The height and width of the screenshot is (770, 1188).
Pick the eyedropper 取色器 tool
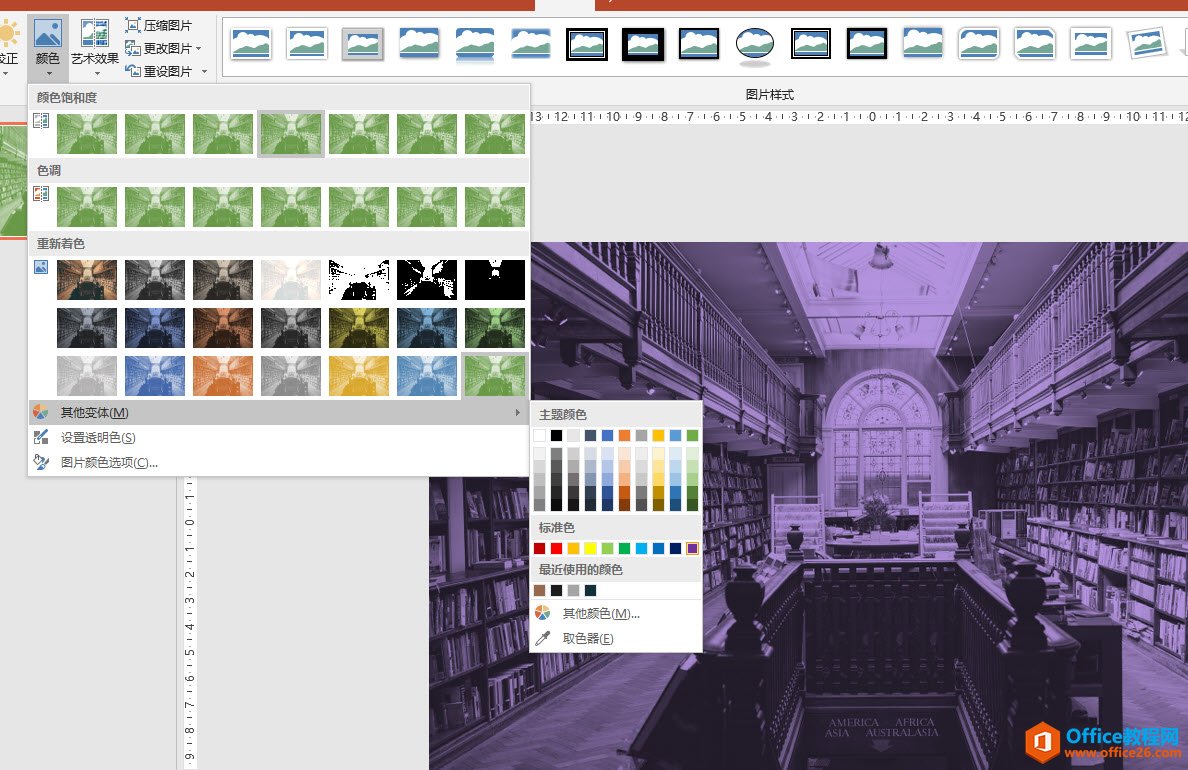(542, 639)
